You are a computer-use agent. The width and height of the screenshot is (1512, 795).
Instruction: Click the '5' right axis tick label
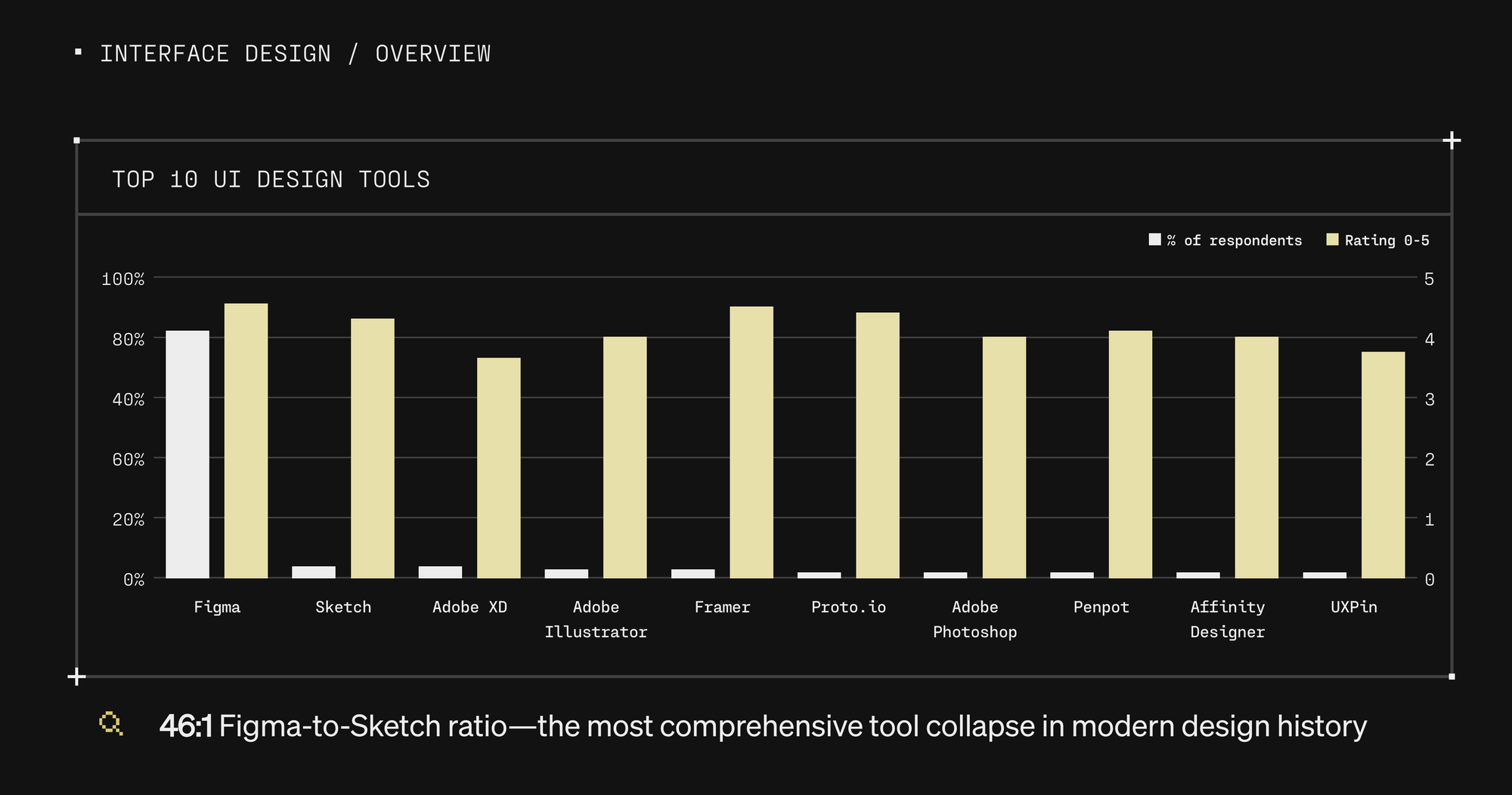1429,279
